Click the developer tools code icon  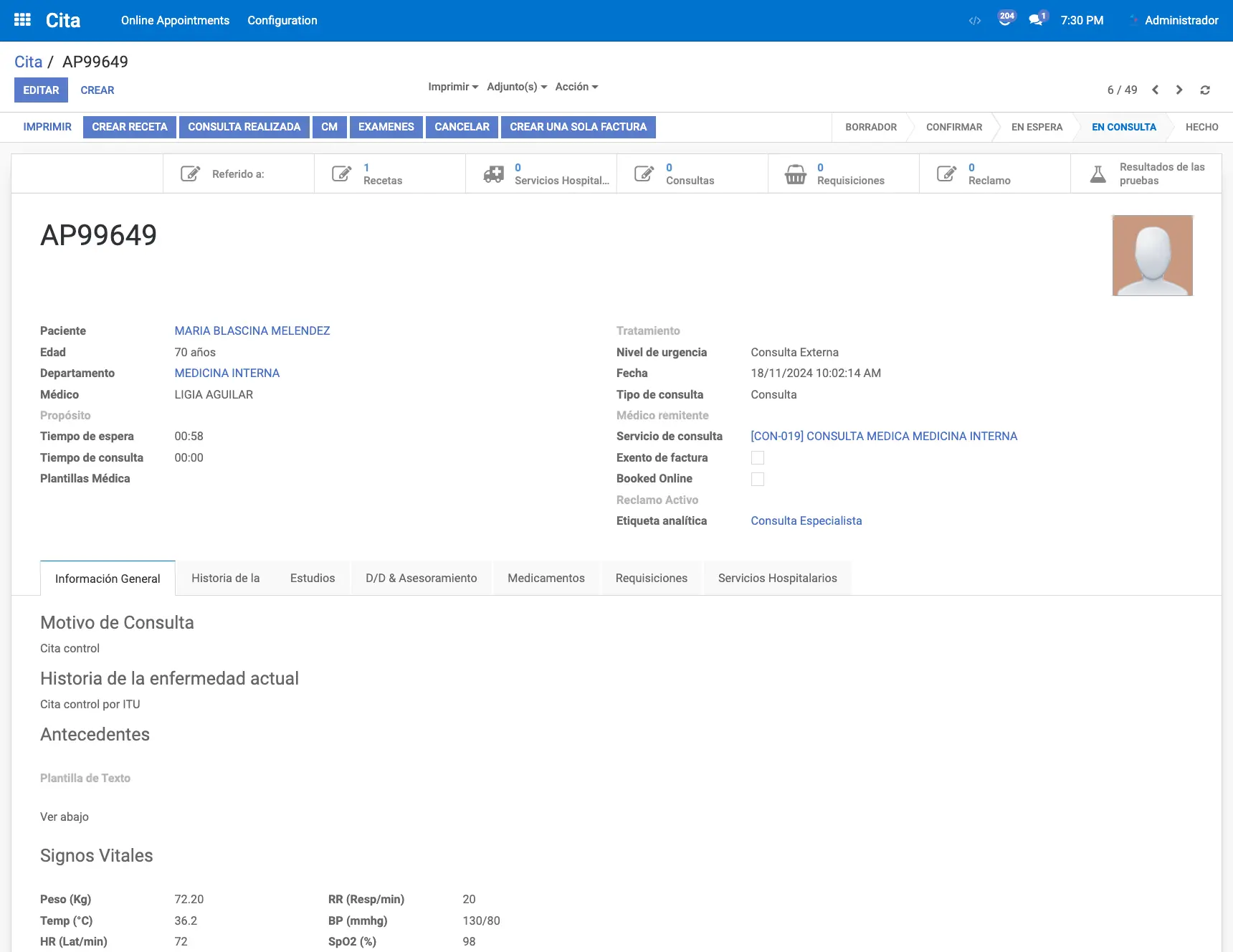pyautogui.click(x=974, y=21)
